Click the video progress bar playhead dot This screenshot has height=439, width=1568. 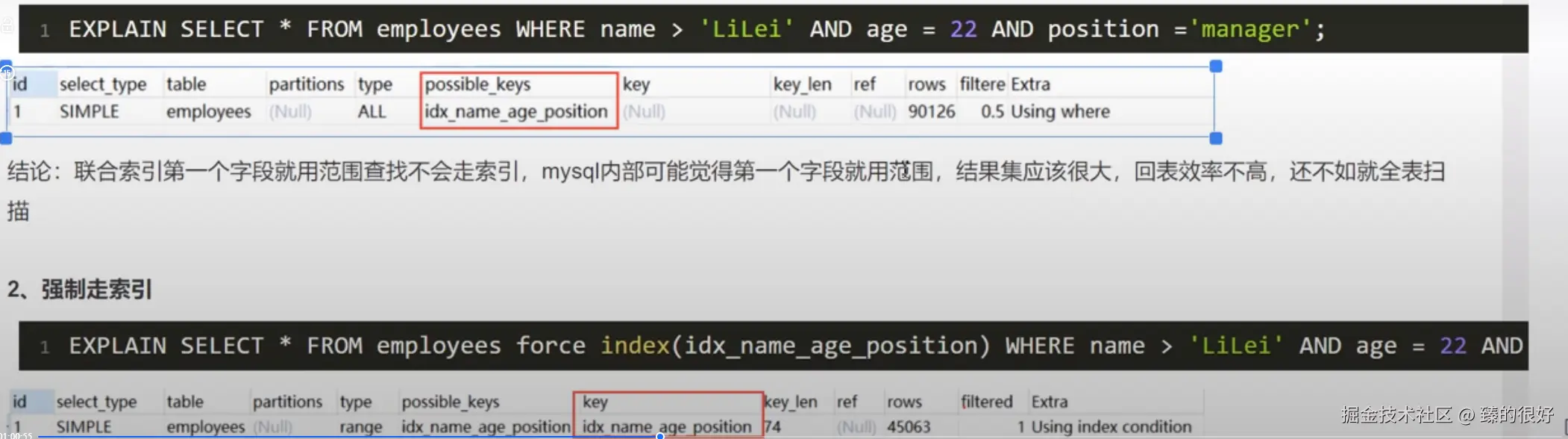pos(660,436)
